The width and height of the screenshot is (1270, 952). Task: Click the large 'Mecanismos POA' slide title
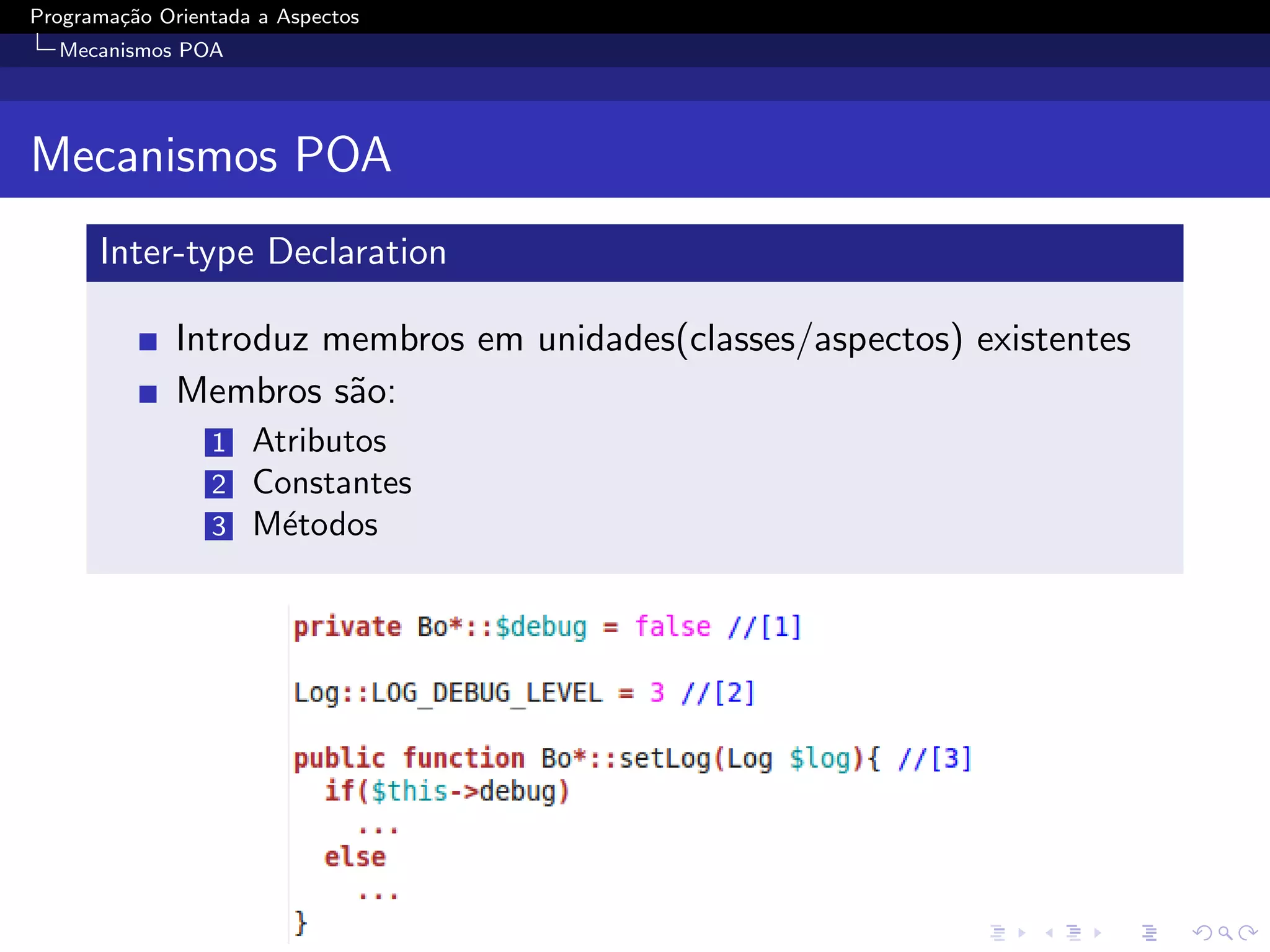tap(211, 154)
